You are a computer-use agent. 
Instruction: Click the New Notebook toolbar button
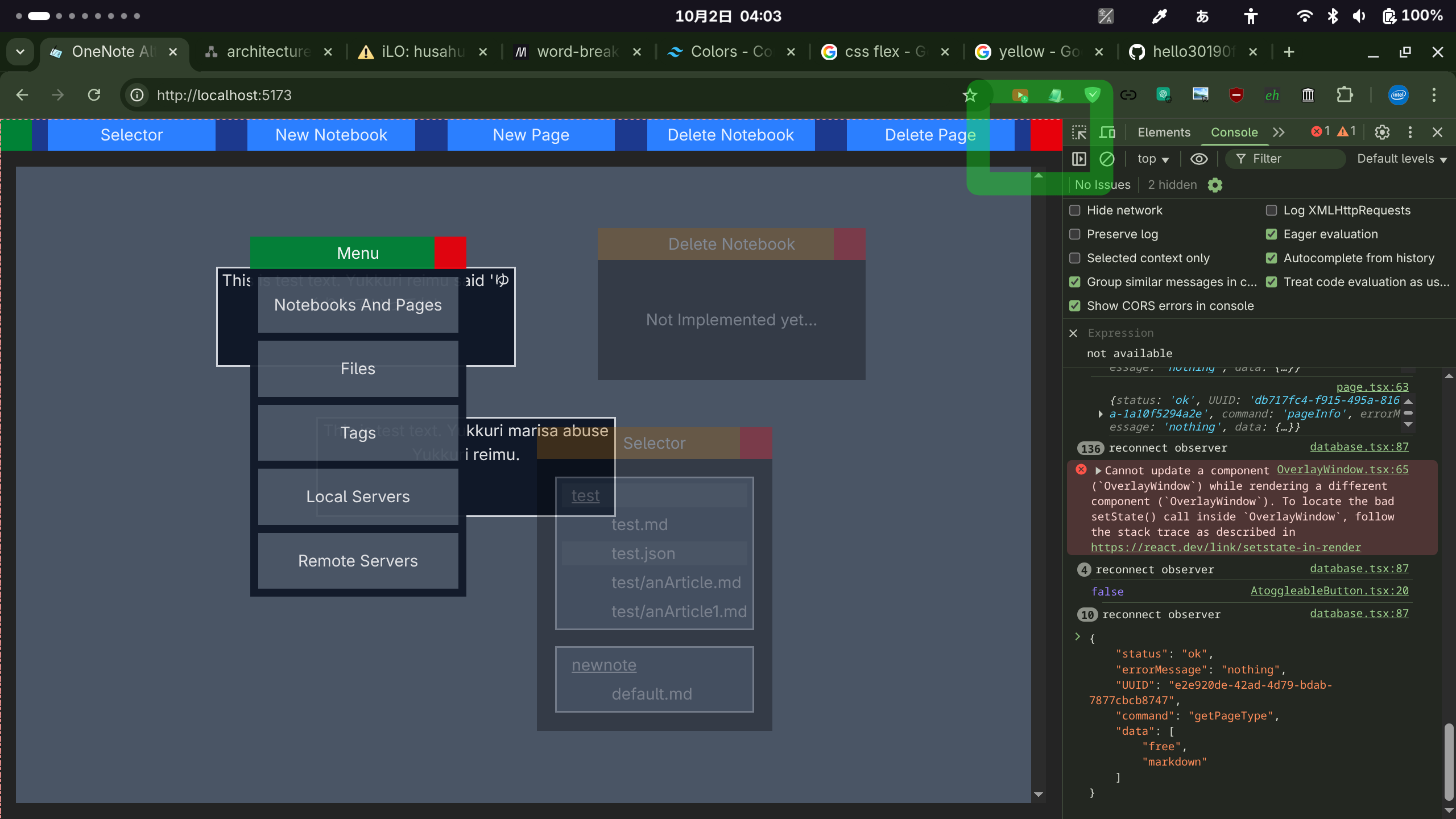331,135
